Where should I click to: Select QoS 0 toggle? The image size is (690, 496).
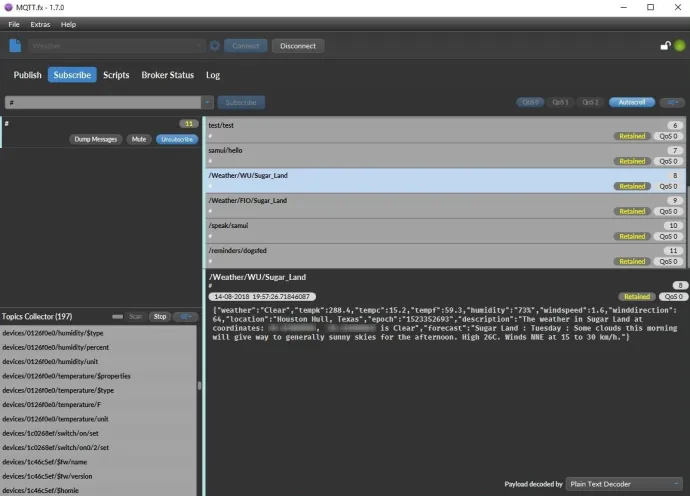(x=530, y=103)
